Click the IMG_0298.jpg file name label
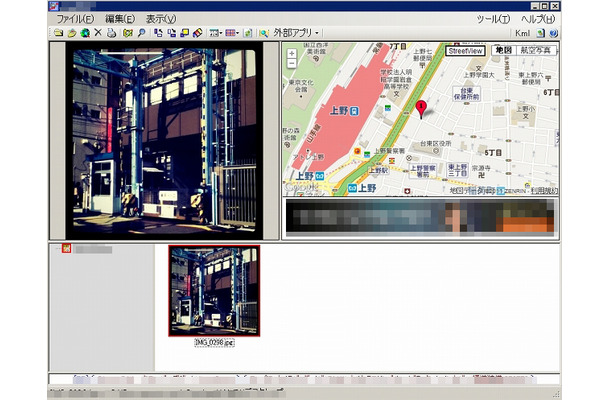The width and height of the screenshot is (610, 400). 214,343
